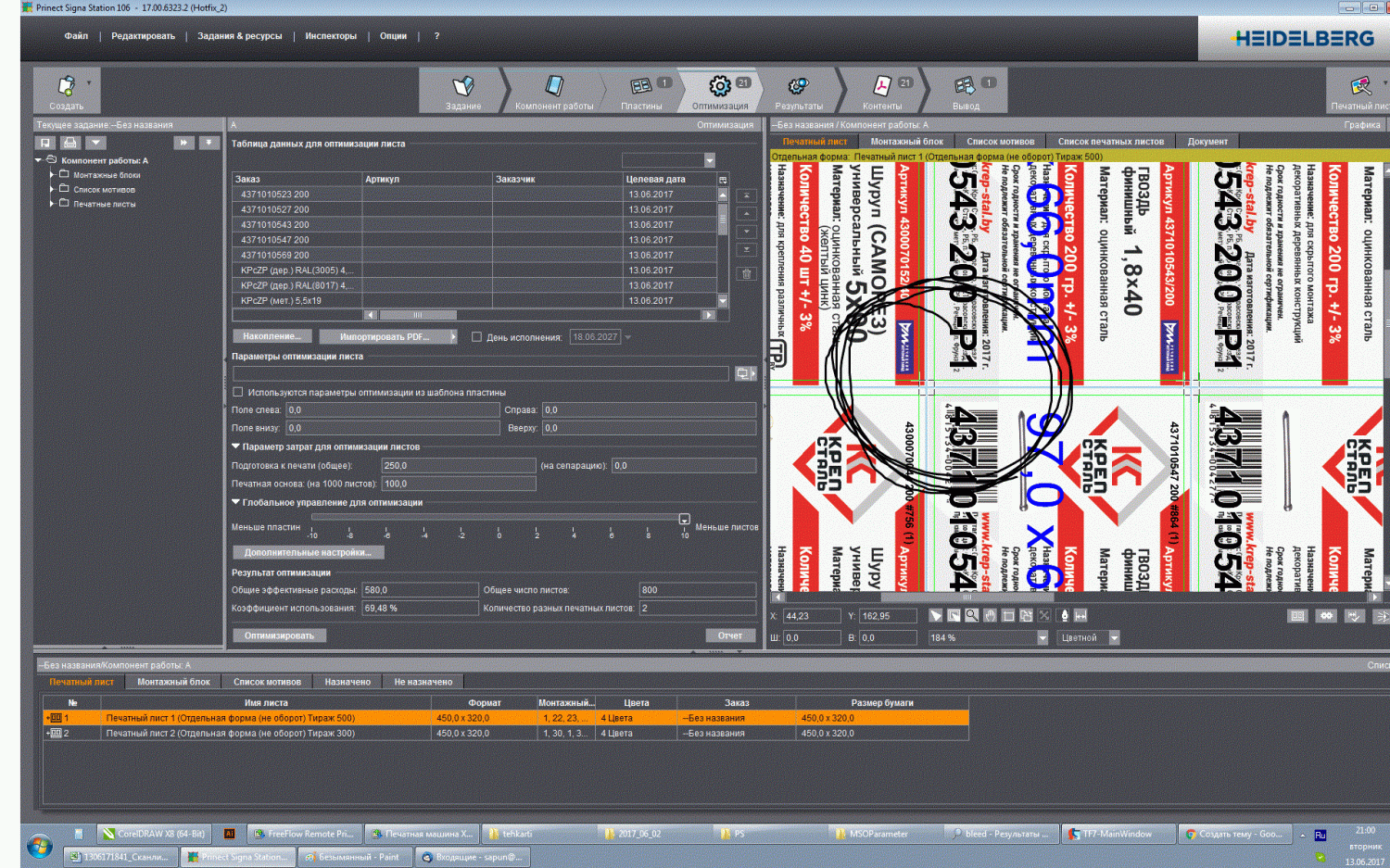The width and height of the screenshot is (1390, 868).
Task: Open the 184 % zoom level dropdown
Action: point(1042,637)
